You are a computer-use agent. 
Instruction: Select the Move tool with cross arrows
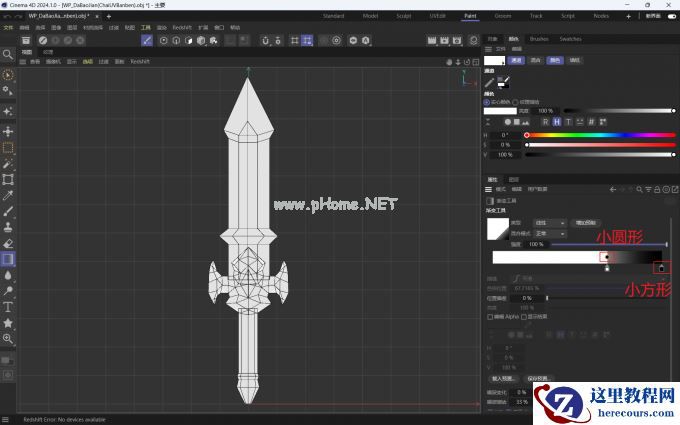click(x=8, y=131)
